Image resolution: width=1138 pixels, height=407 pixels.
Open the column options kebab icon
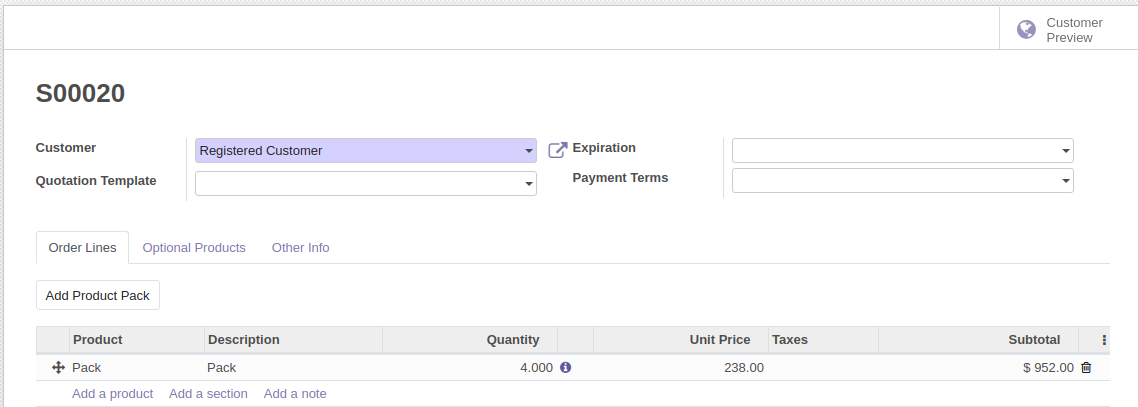pos(1105,340)
